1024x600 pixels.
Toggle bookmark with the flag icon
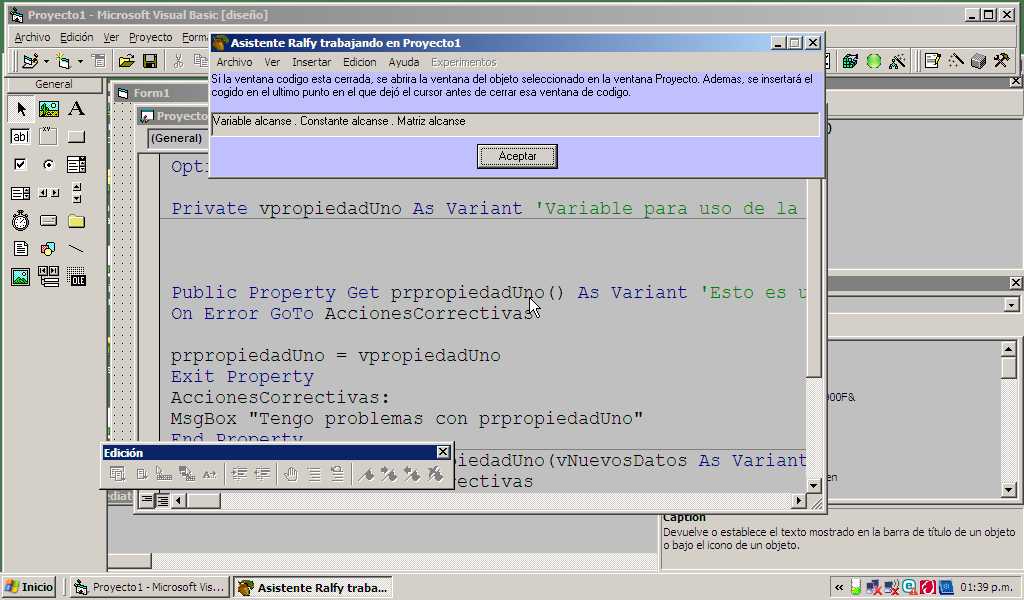tap(366, 475)
